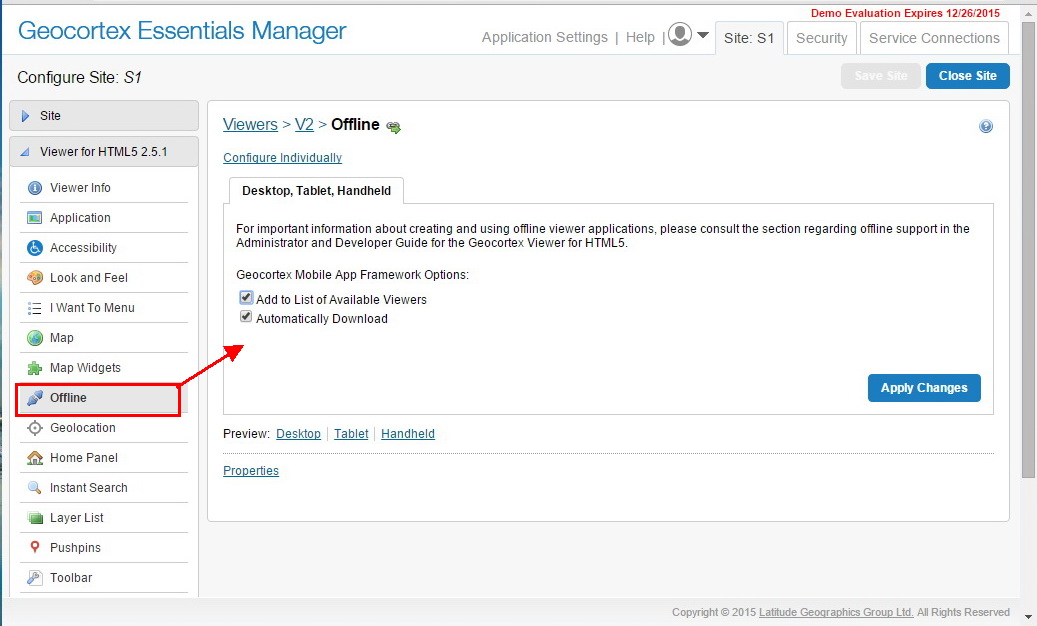This screenshot has height=626, width=1037.
Task: Click the Offline plug icon
Action: click(x=34, y=398)
